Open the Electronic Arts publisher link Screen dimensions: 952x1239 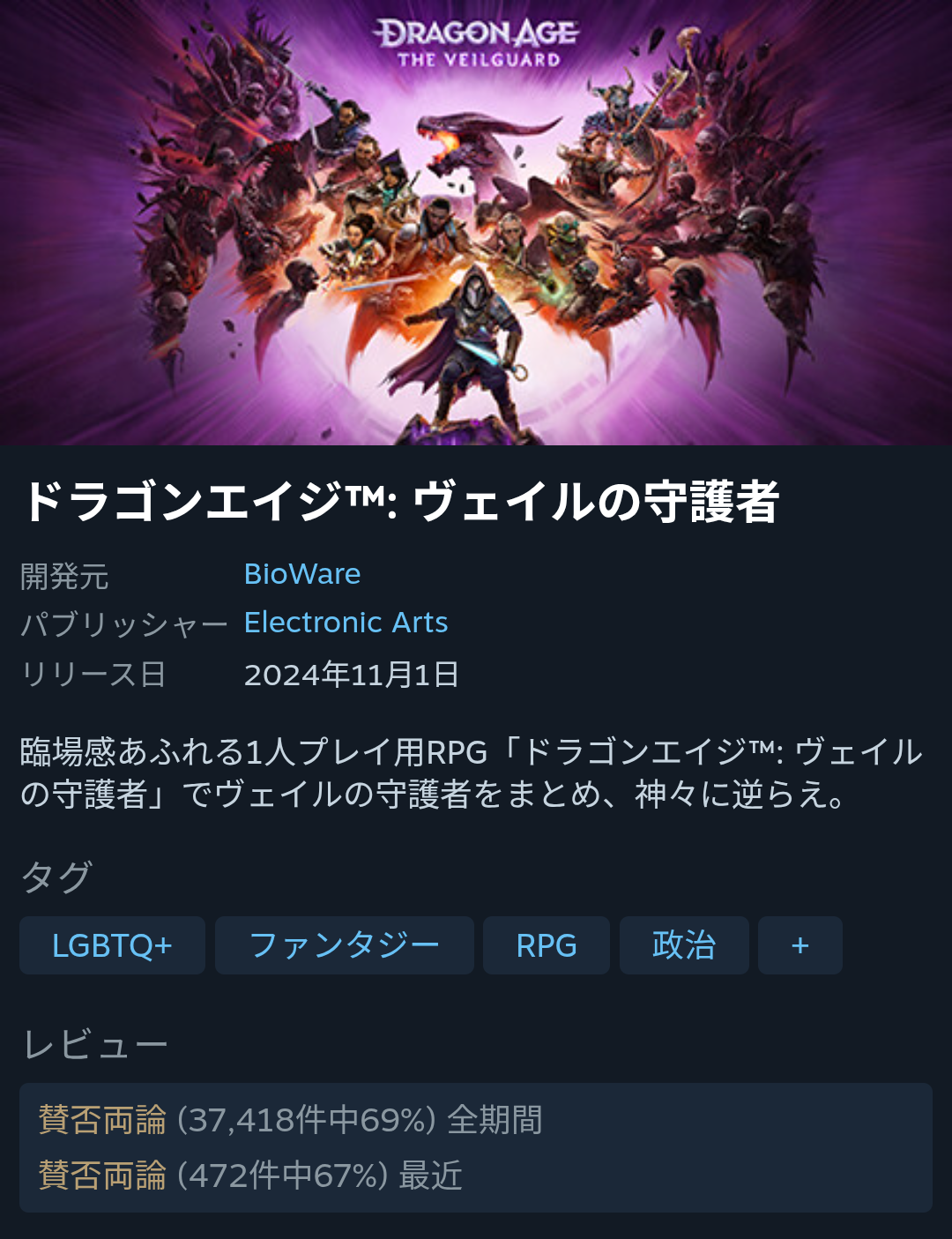point(346,623)
